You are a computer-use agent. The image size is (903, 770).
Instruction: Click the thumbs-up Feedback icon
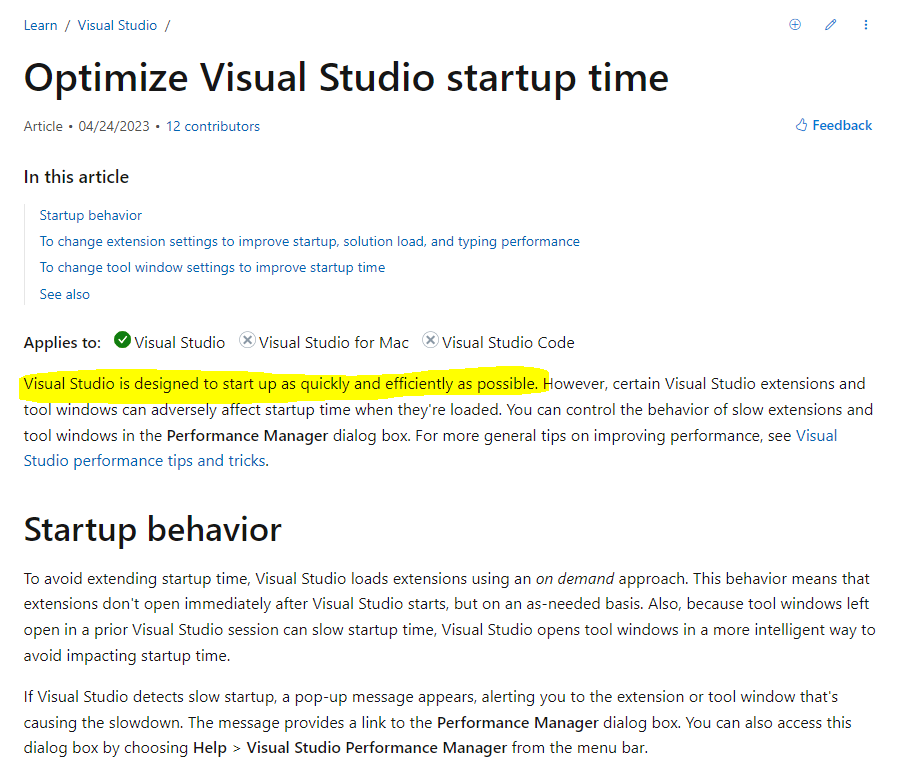801,125
